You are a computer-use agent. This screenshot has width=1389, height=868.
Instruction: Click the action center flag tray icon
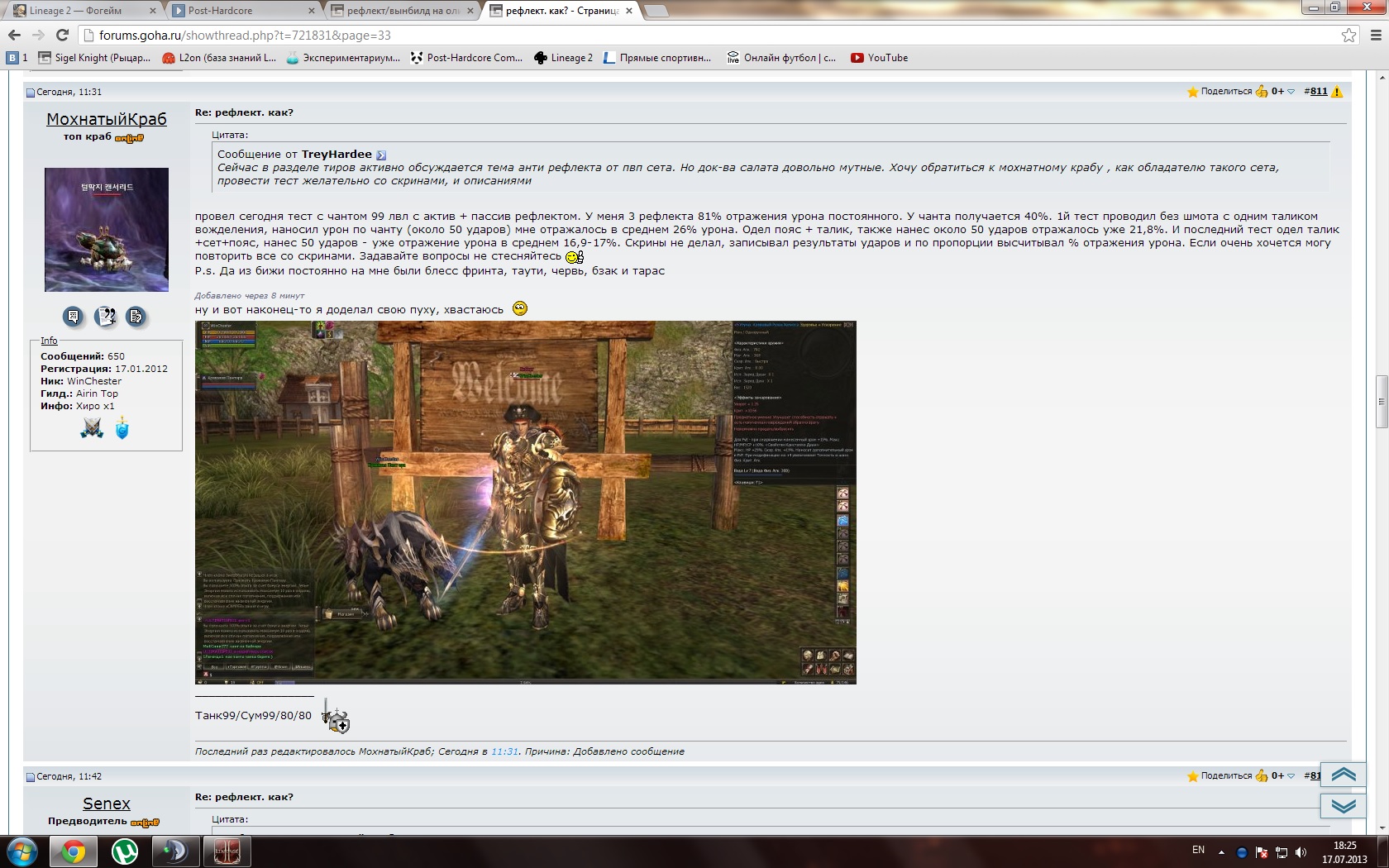point(1262,852)
